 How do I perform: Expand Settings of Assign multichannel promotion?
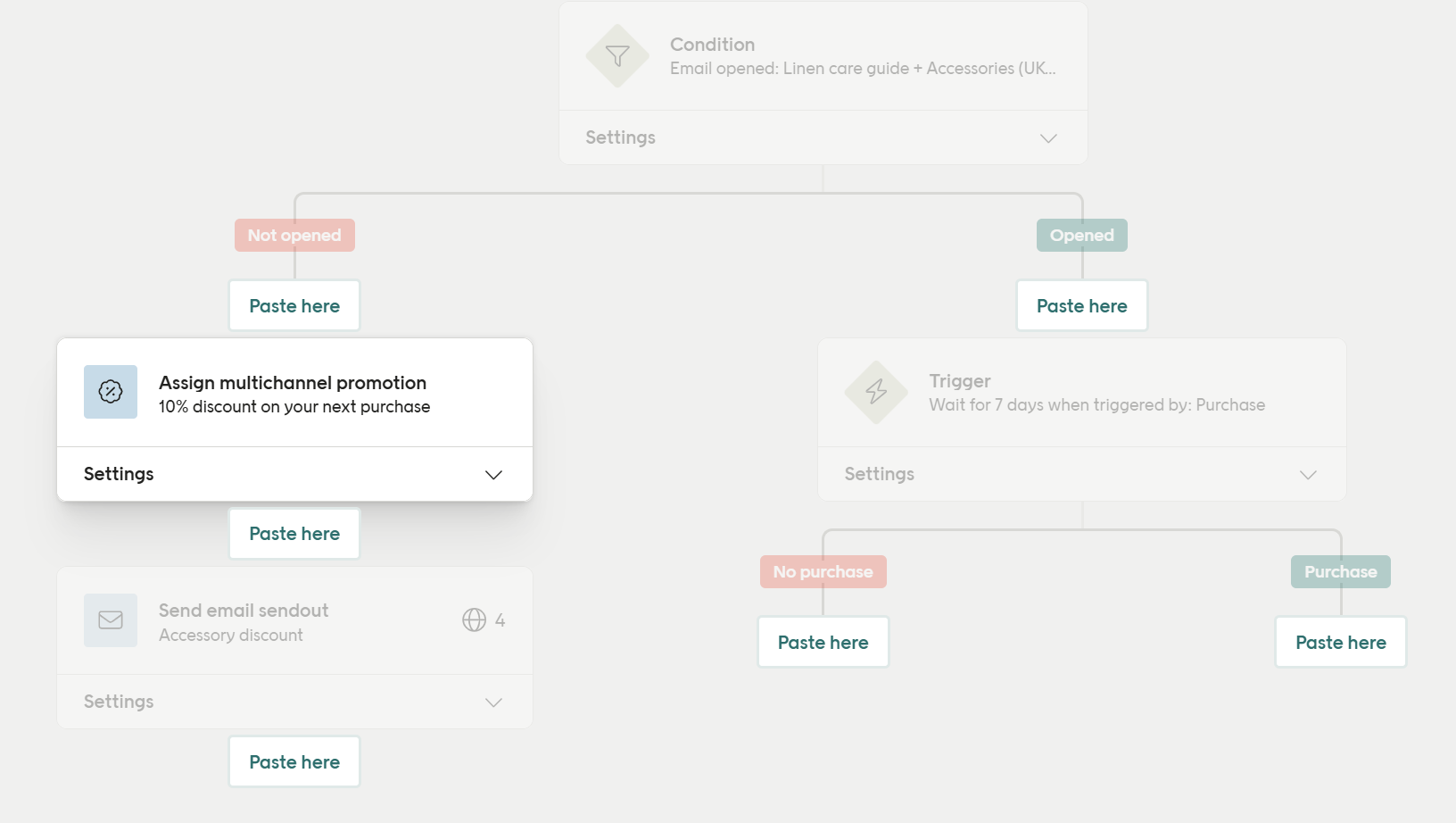[x=493, y=475]
